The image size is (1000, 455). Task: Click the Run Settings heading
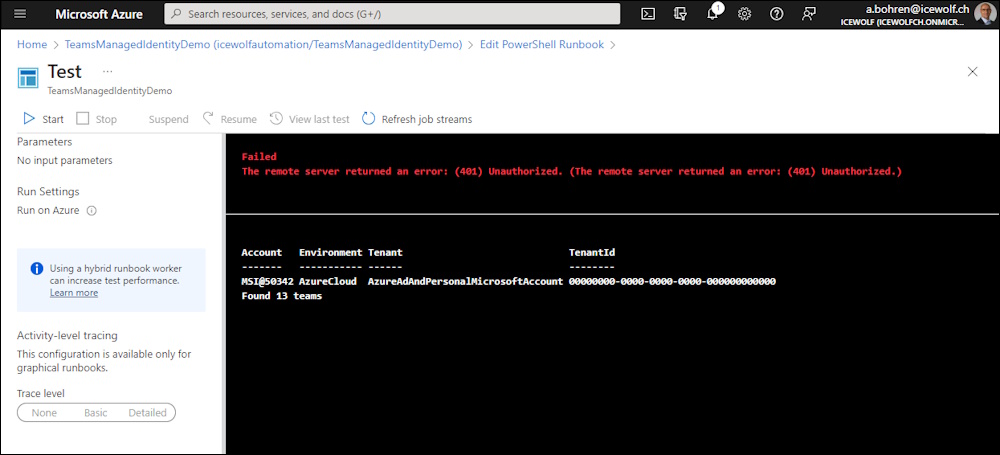click(48, 191)
